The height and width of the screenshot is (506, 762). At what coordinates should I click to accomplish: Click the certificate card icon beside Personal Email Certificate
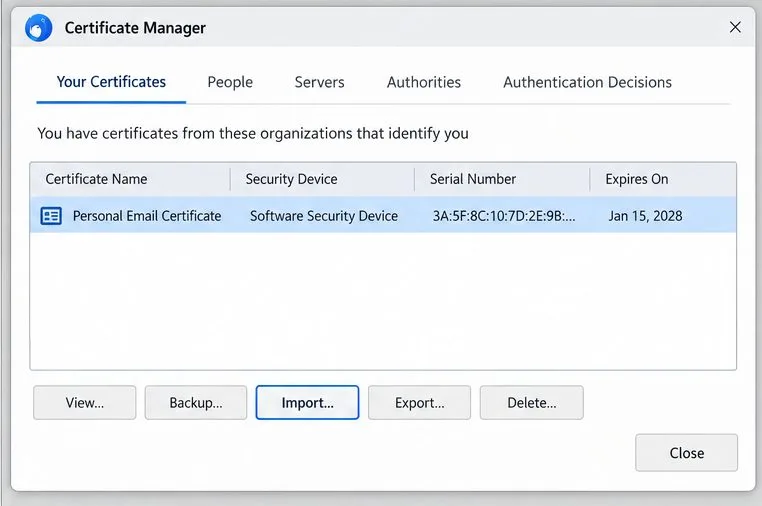(x=51, y=216)
